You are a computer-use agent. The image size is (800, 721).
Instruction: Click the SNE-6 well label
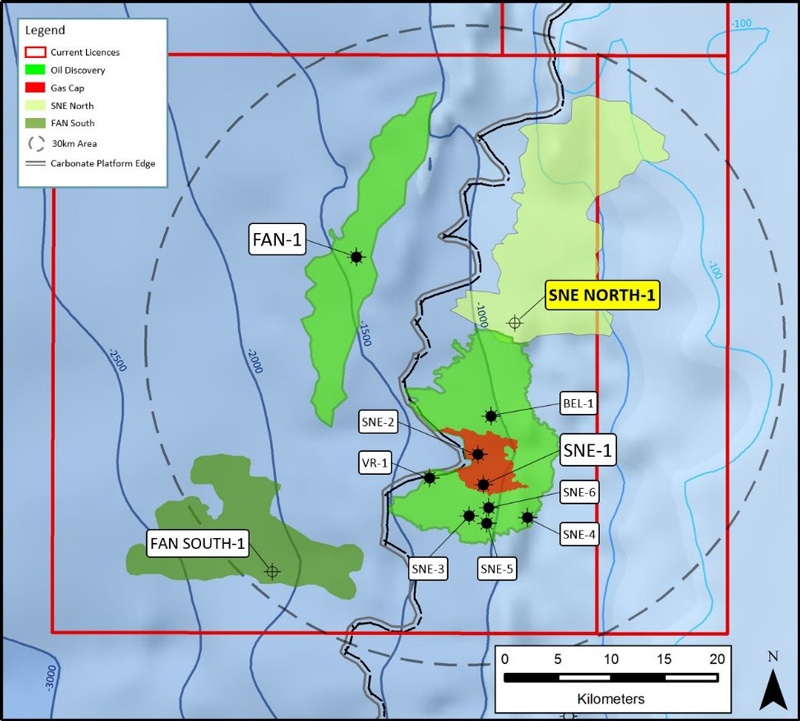pyautogui.click(x=579, y=492)
